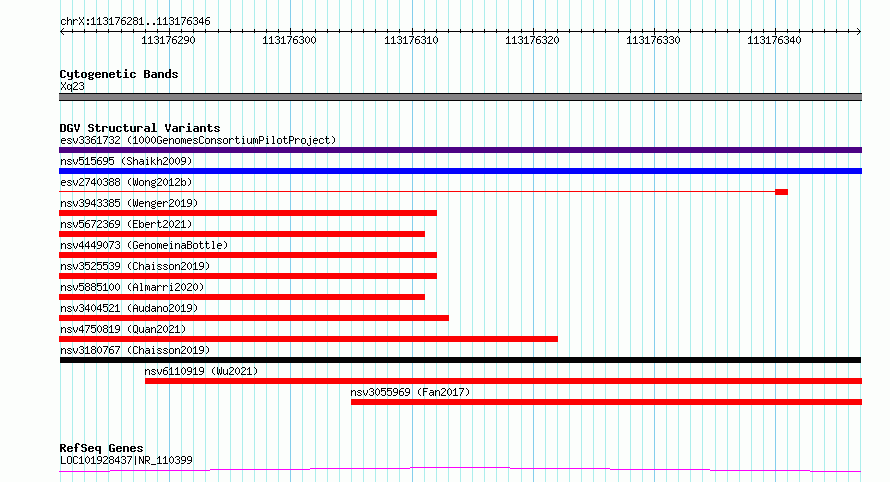
Task: Click the red nsv3404521 variant bar
Action: click(254, 318)
